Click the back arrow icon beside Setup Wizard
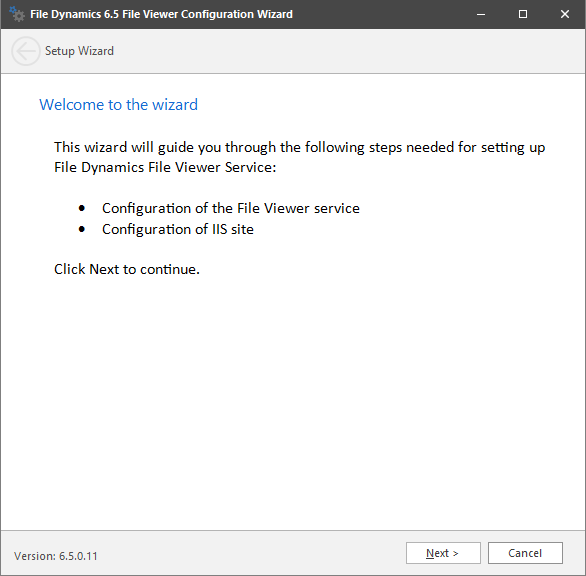This screenshot has height=576, width=586. 25,51
